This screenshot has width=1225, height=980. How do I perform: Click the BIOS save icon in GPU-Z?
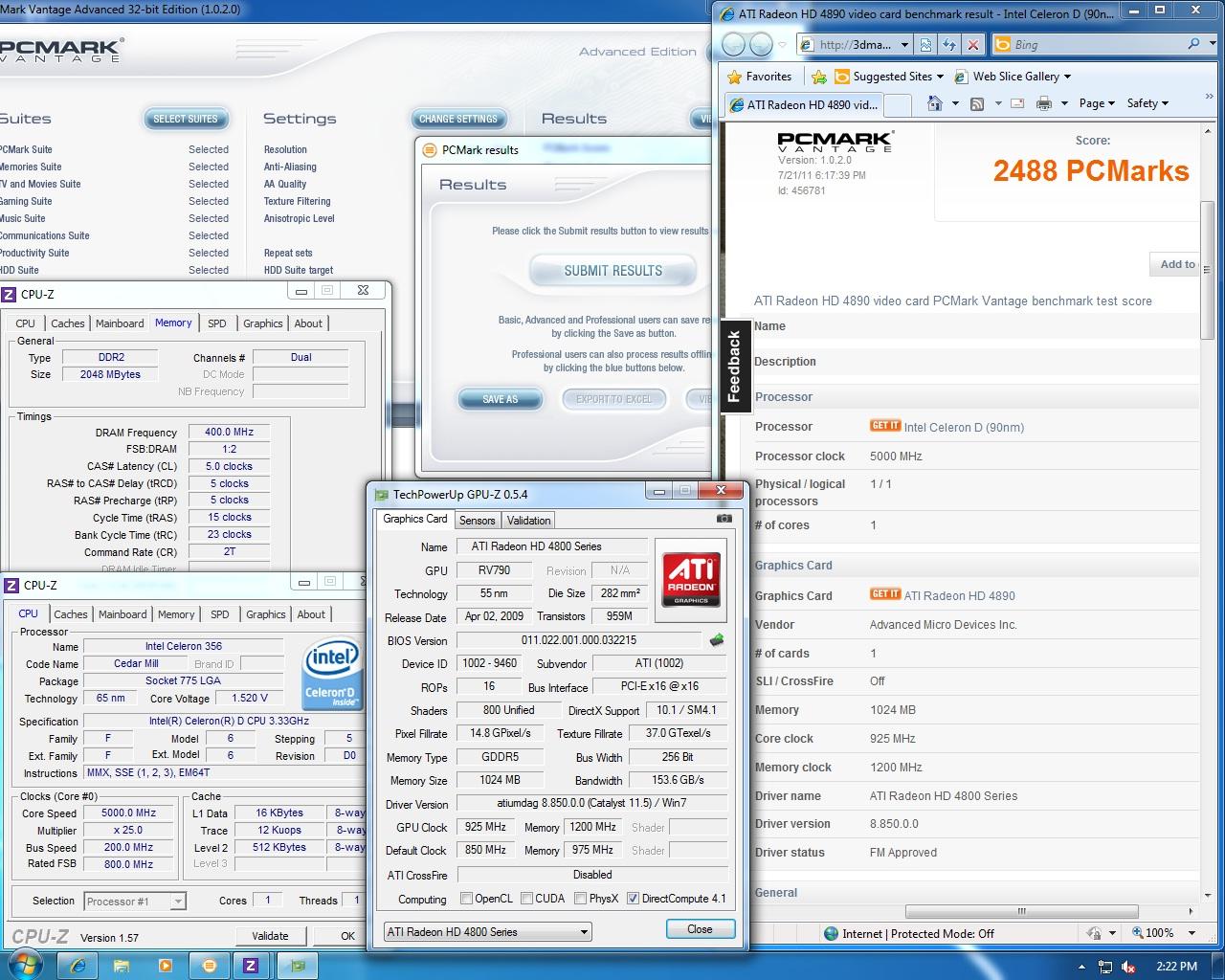point(717,639)
